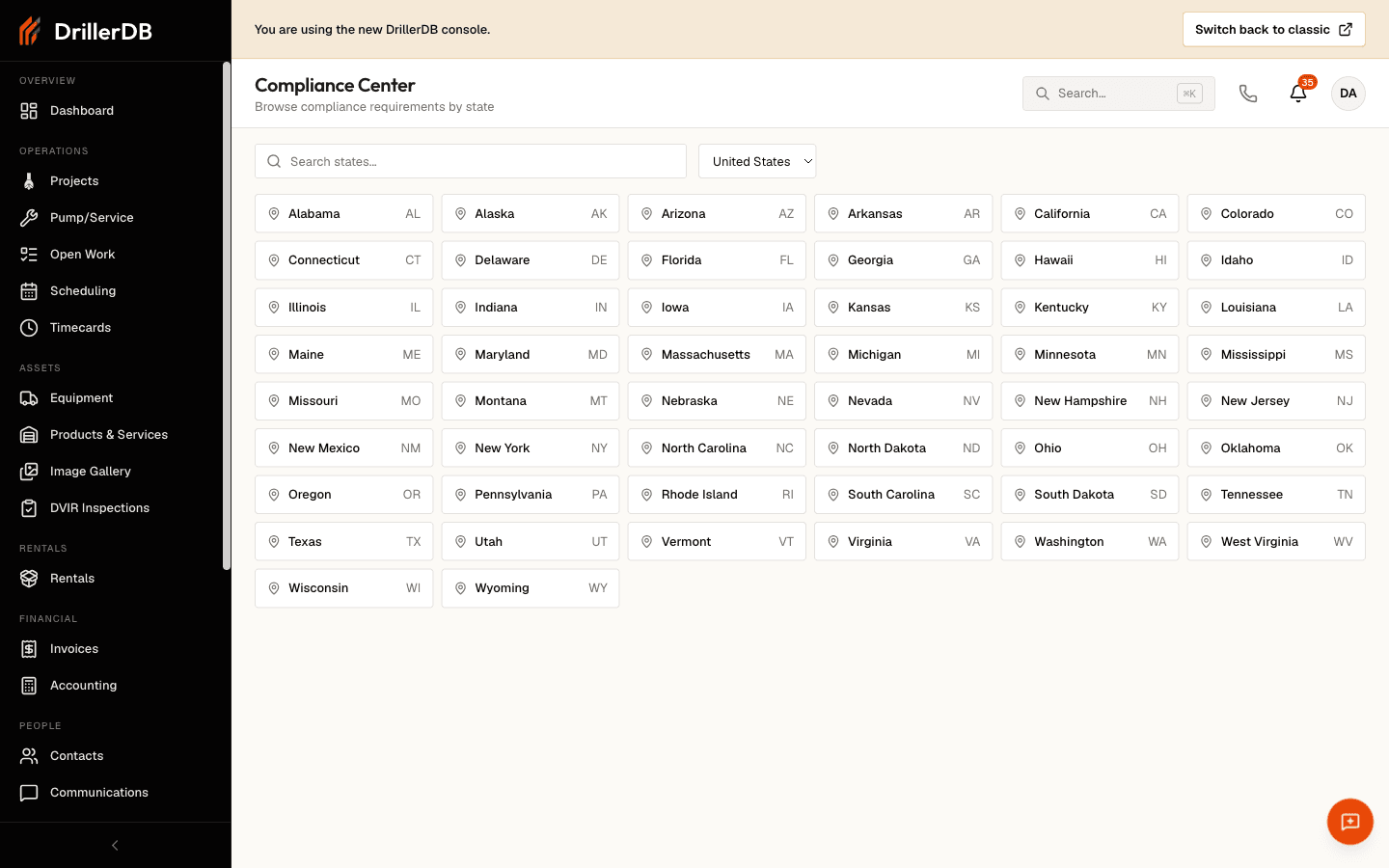Open the Rentals menu entry

click(116, 579)
